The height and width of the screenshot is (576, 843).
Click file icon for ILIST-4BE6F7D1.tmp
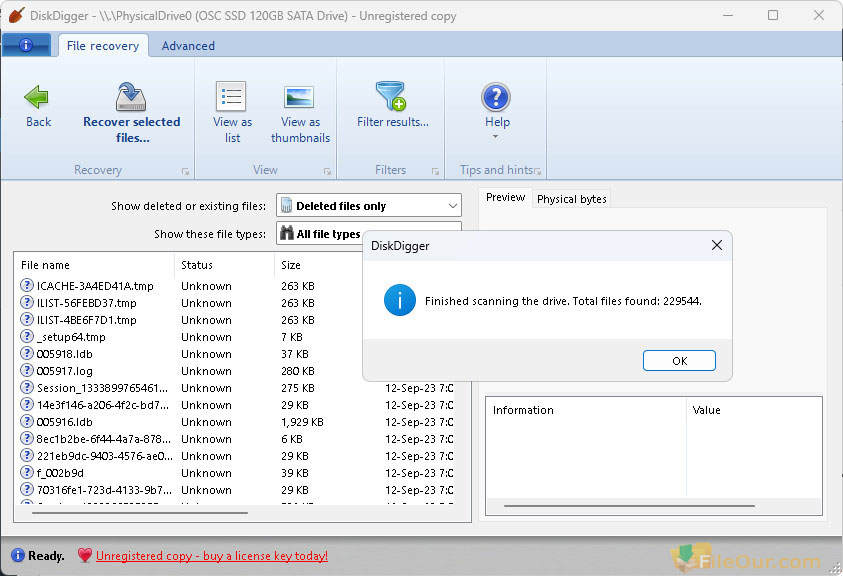point(27,319)
